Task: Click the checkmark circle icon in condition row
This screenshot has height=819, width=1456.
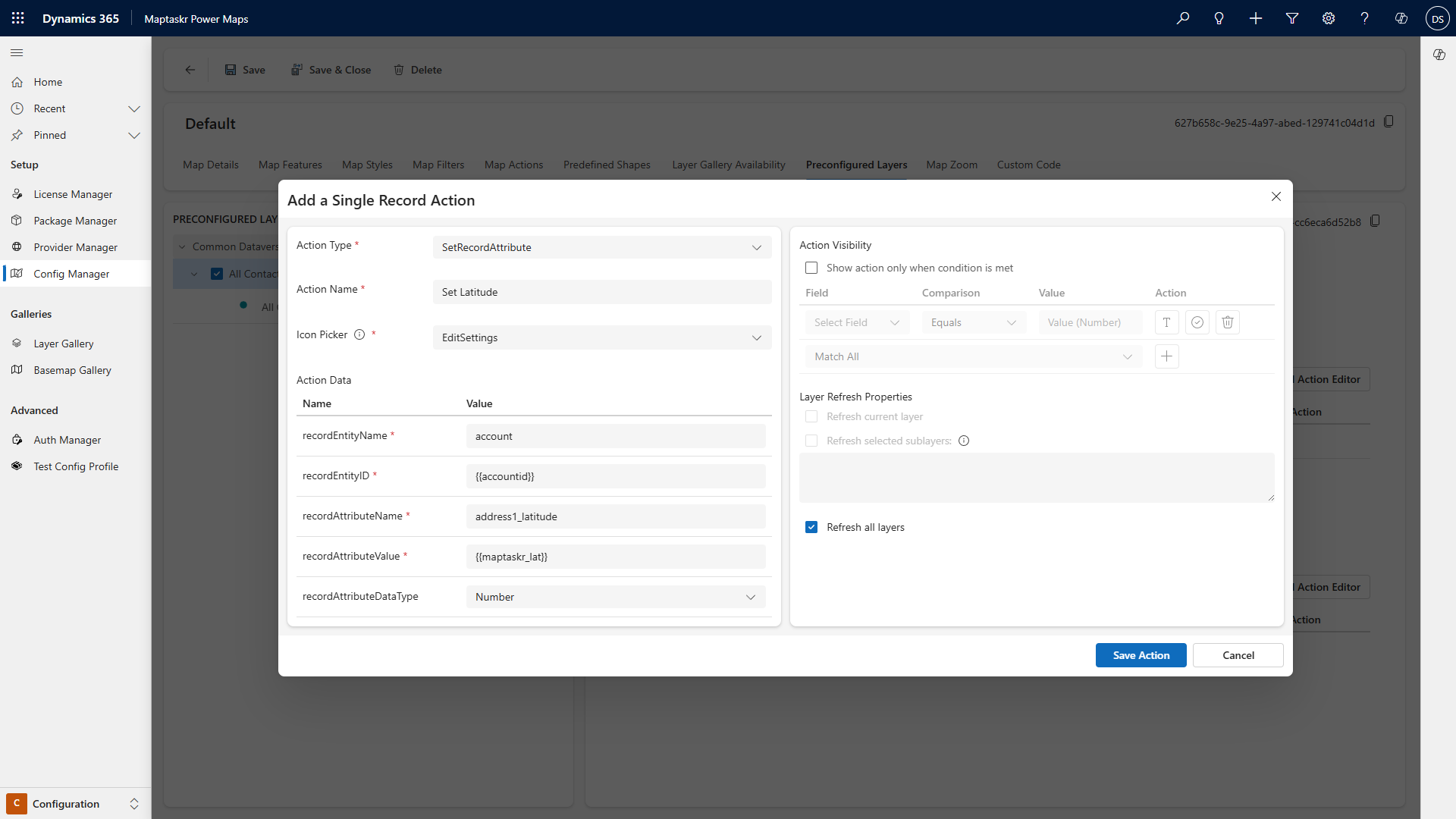Action: click(1197, 322)
